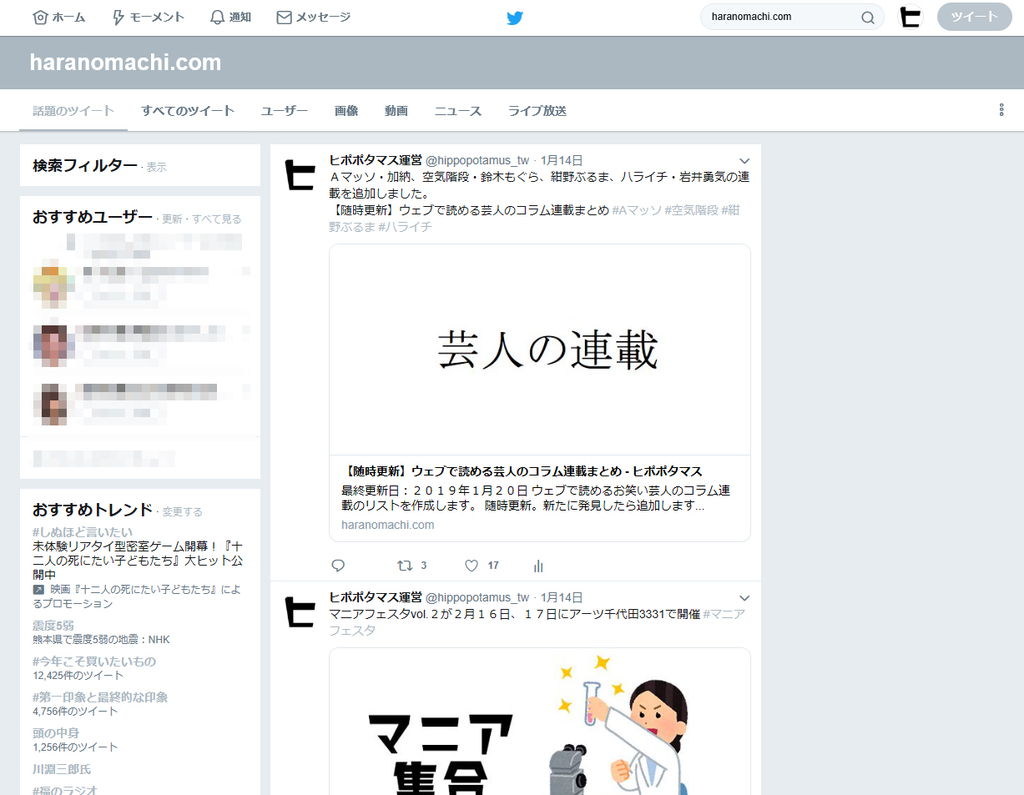Open マニア集合 image card
Image resolution: width=1024 pixels, height=795 pixels.
click(x=539, y=722)
